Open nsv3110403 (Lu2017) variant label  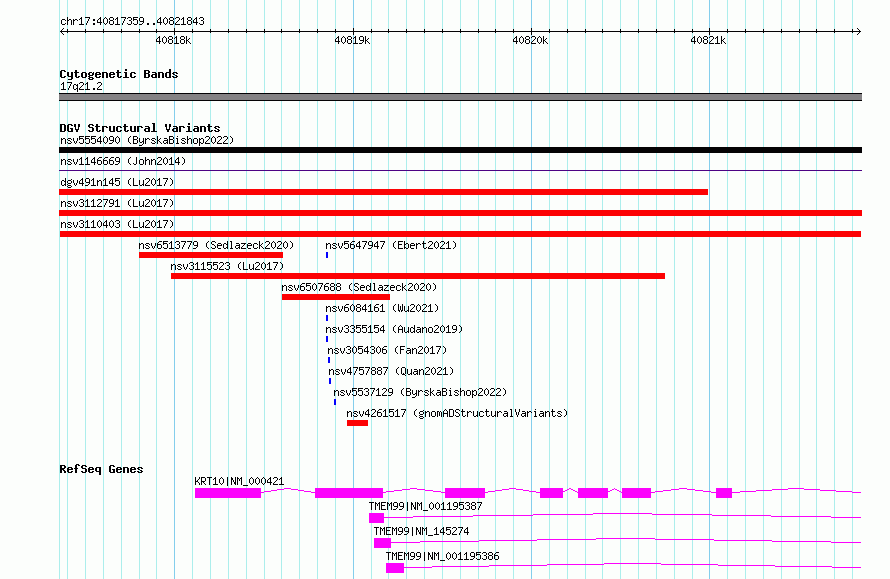tap(117, 224)
